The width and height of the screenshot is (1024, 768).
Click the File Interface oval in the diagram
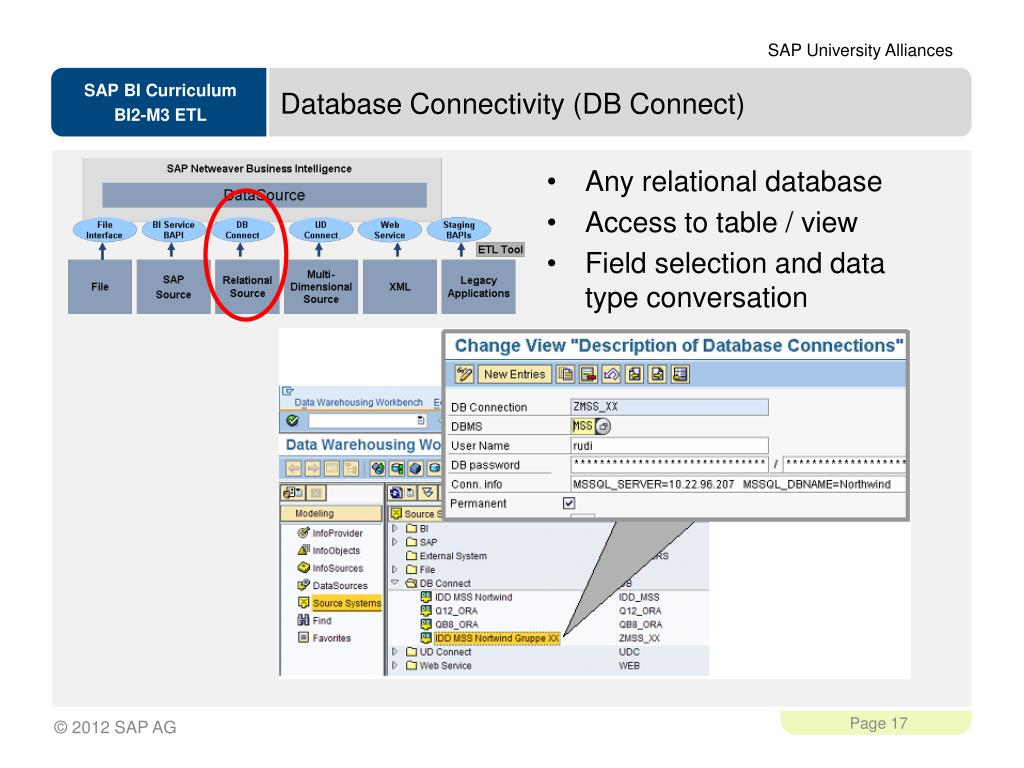(104, 230)
